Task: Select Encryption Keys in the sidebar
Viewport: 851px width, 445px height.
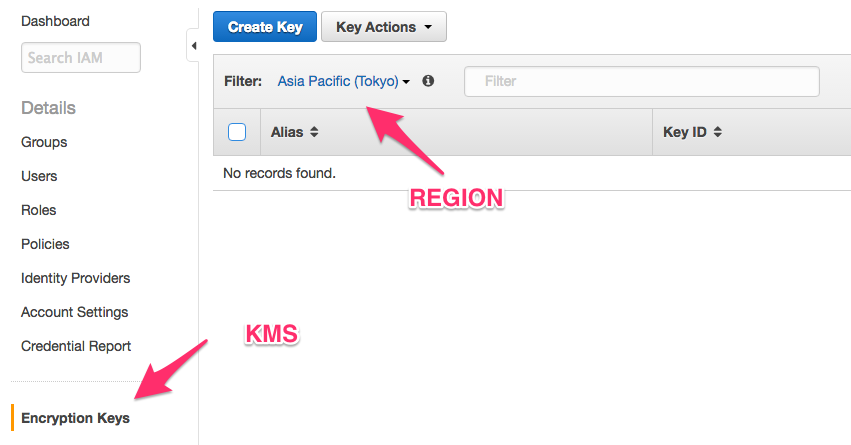Action: tap(75, 418)
